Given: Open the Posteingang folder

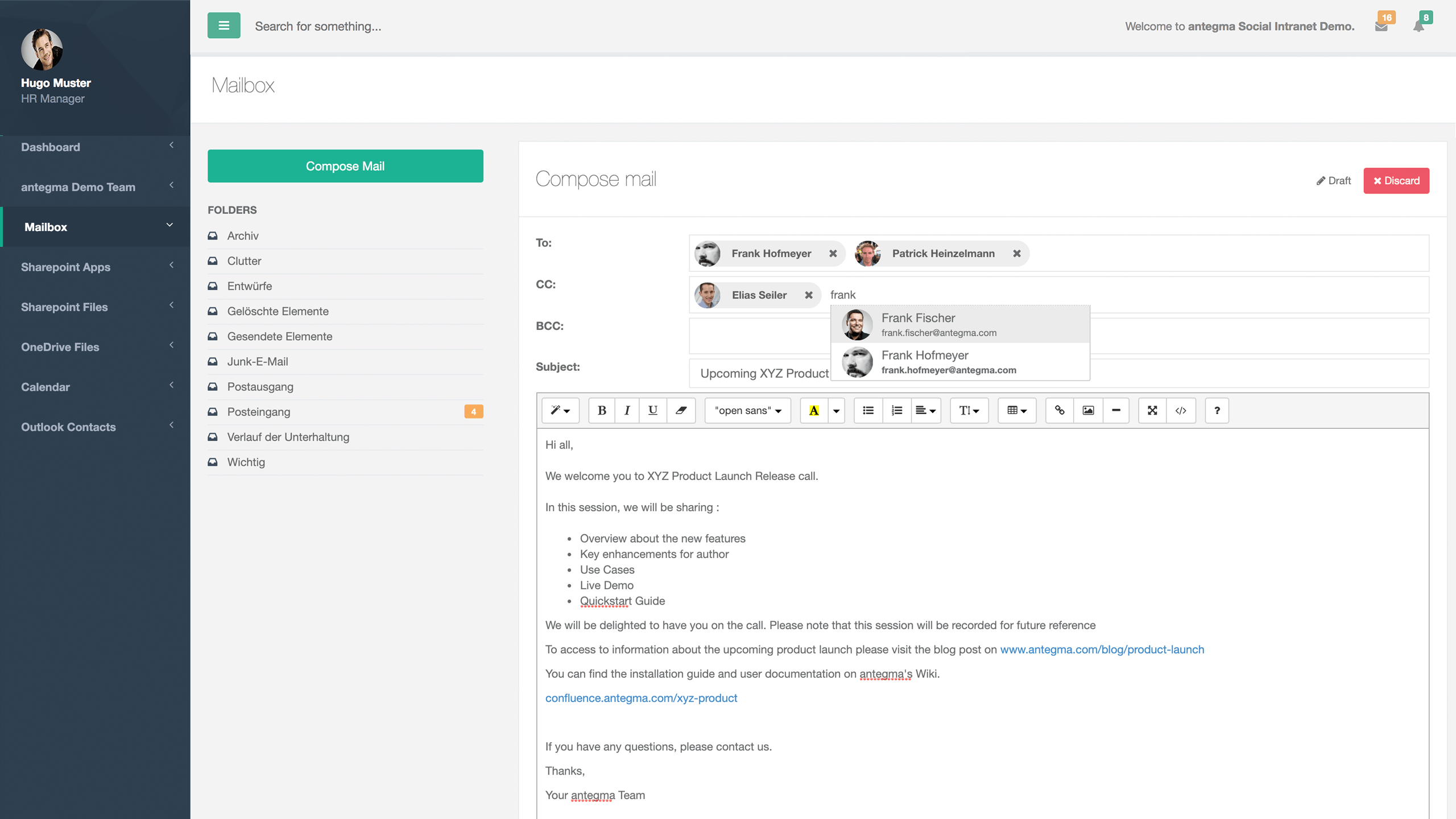Looking at the screenshot, I should 258,411.
